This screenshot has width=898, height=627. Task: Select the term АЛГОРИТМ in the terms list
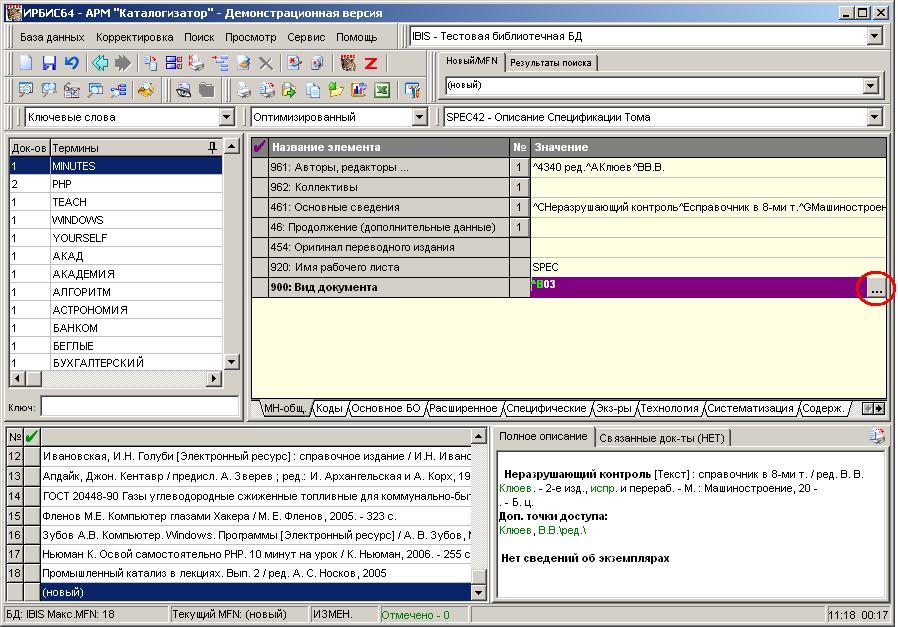116,292
